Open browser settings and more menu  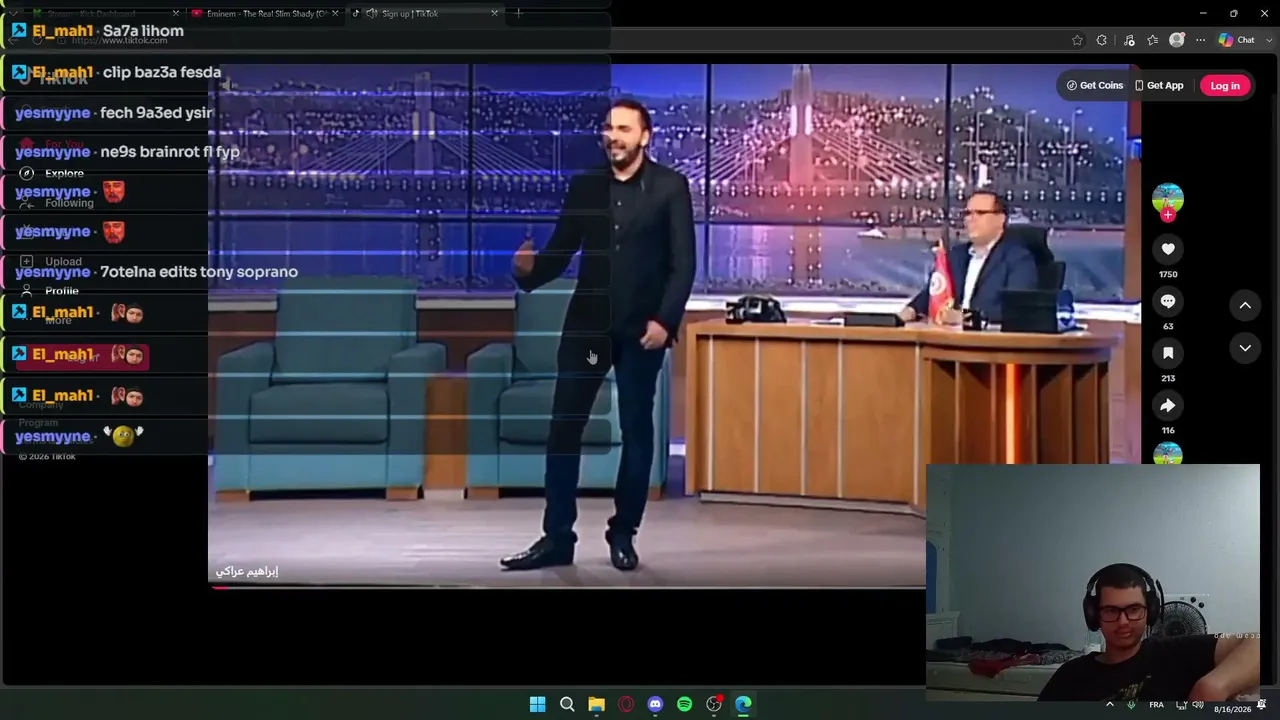coord(1200,40)
